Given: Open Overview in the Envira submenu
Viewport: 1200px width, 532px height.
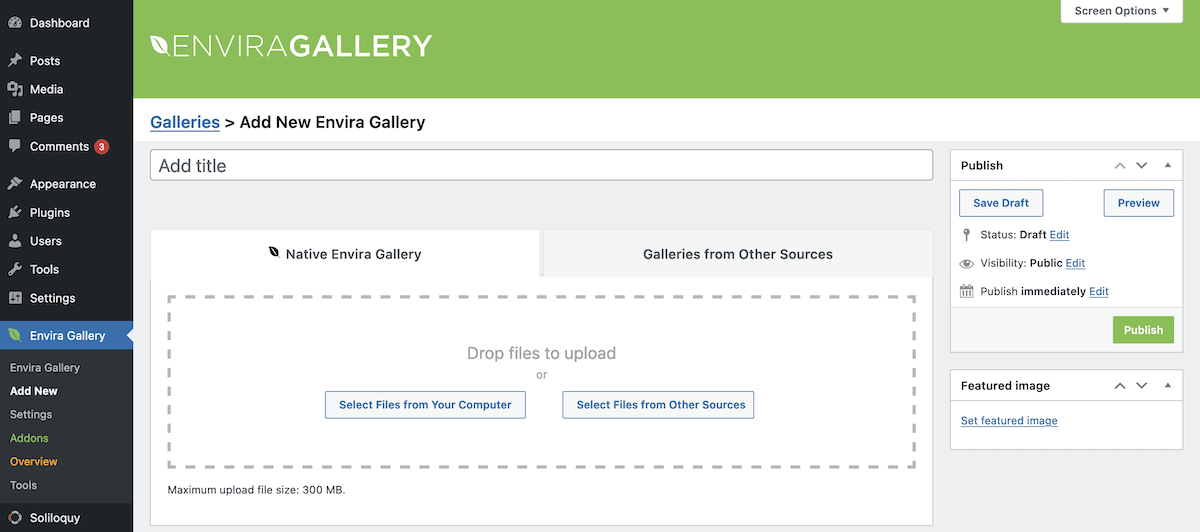Looking at the screenshot, I should point(34,462).
